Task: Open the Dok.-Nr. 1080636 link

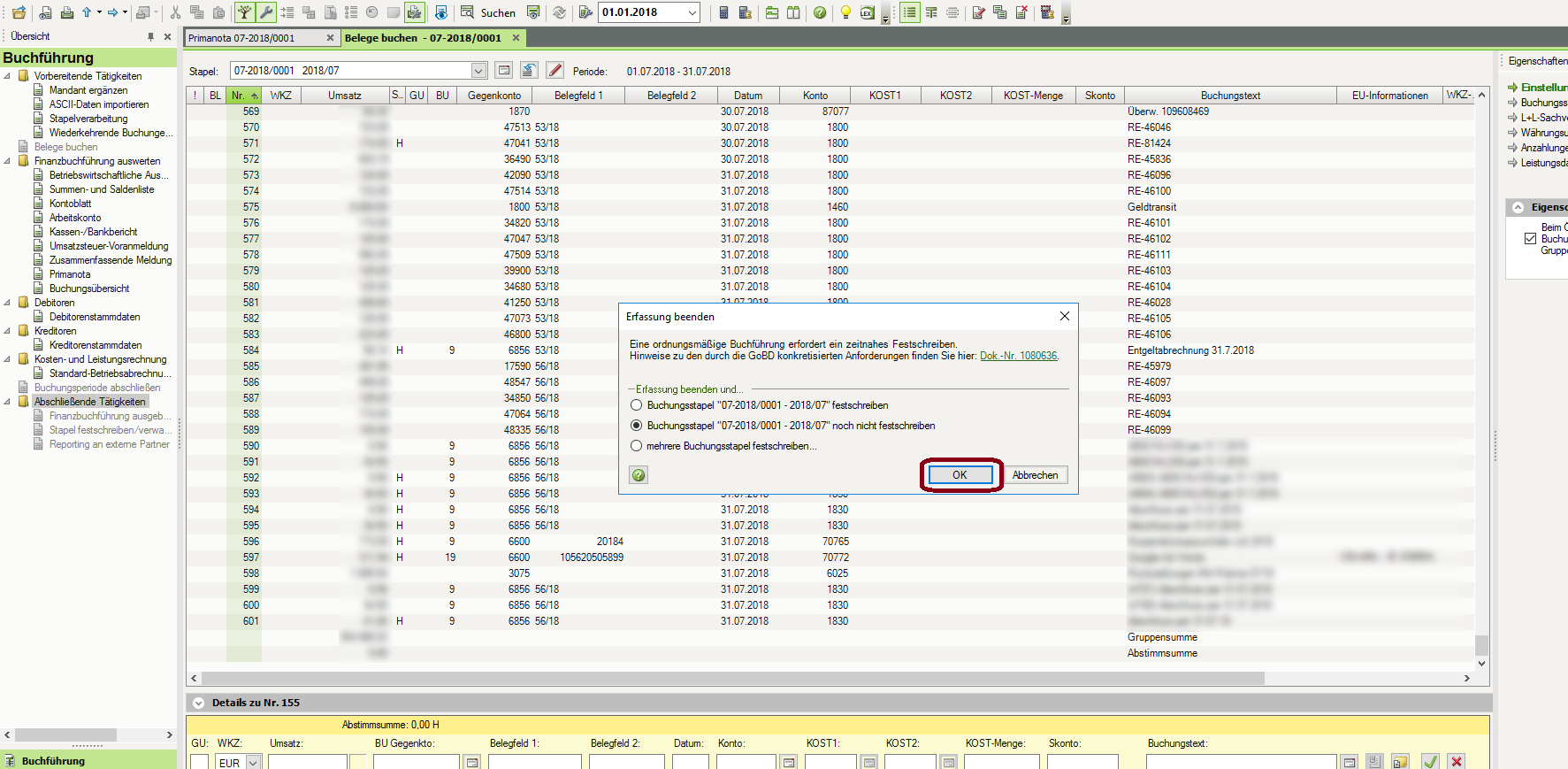Action: [1018, 356]
